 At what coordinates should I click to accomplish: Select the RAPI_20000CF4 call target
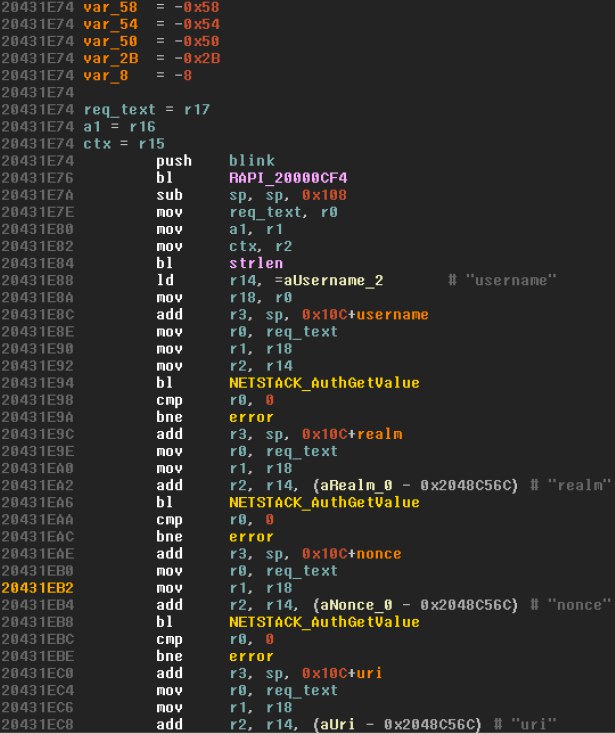point(288,178)
